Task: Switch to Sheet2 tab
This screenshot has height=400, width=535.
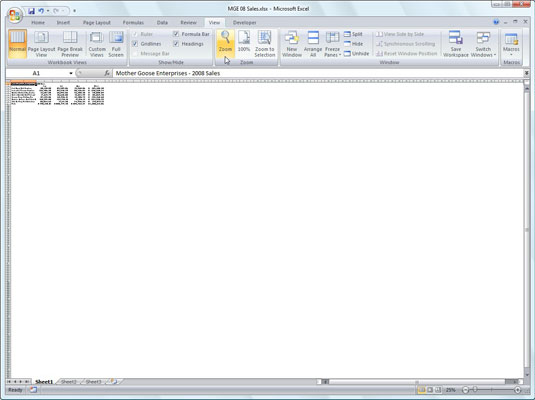Action: pyautogui.click(x=69, y=382)
